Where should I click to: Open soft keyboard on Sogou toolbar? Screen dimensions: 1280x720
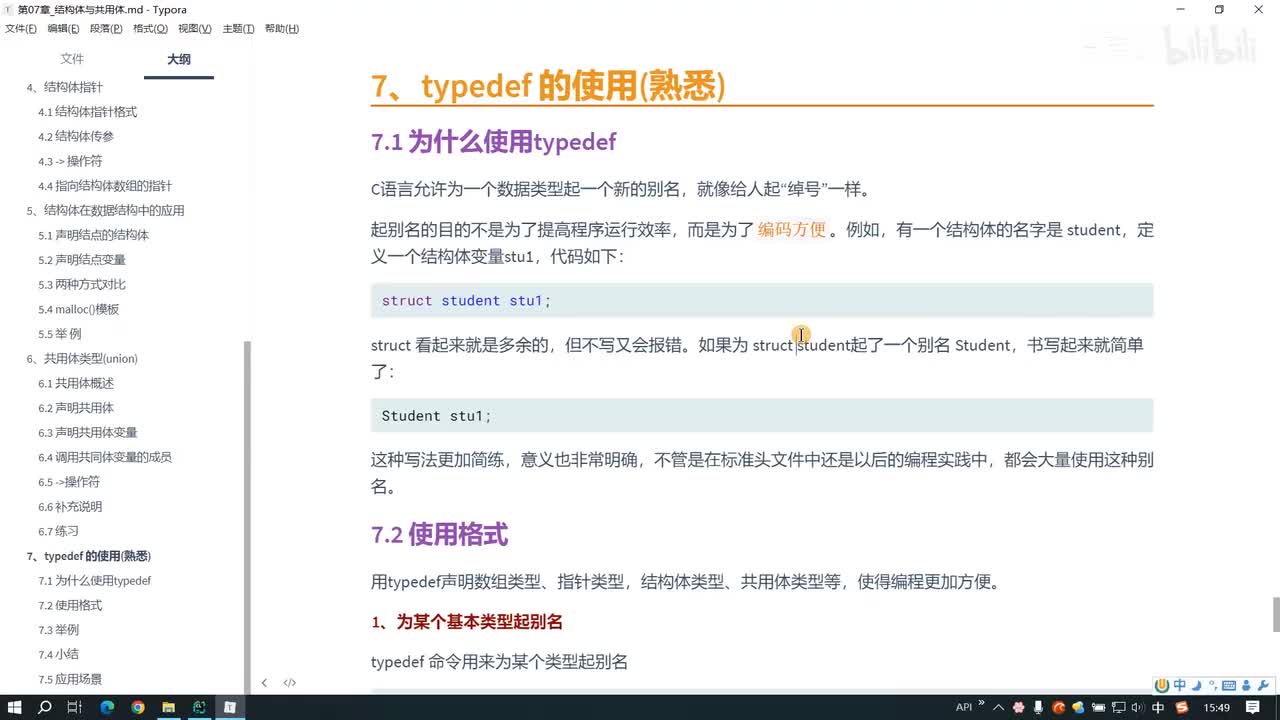(1228, 685)
